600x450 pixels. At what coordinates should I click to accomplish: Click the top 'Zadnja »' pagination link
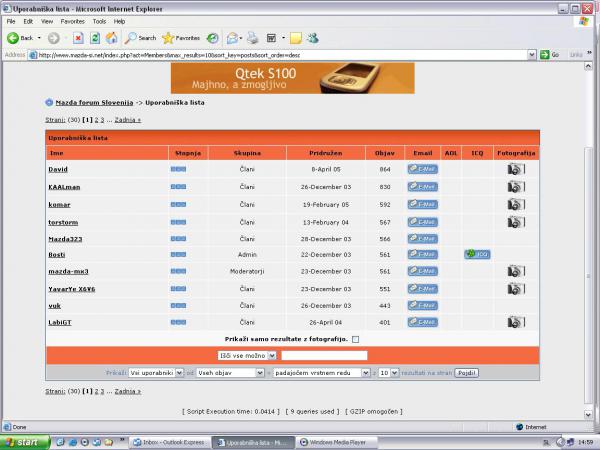[128, 120]
